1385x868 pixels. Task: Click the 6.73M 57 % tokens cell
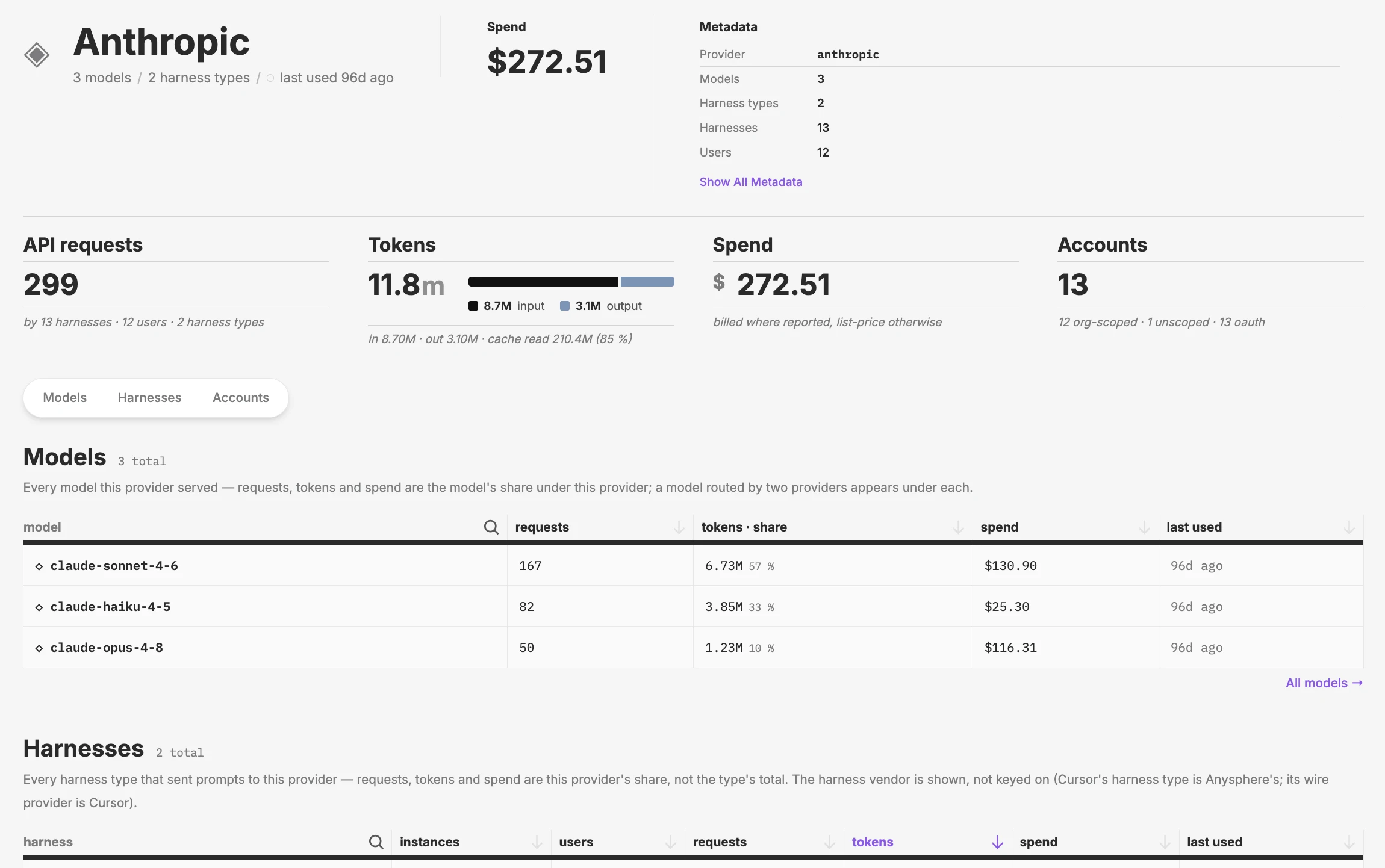(x=833, y=565)
